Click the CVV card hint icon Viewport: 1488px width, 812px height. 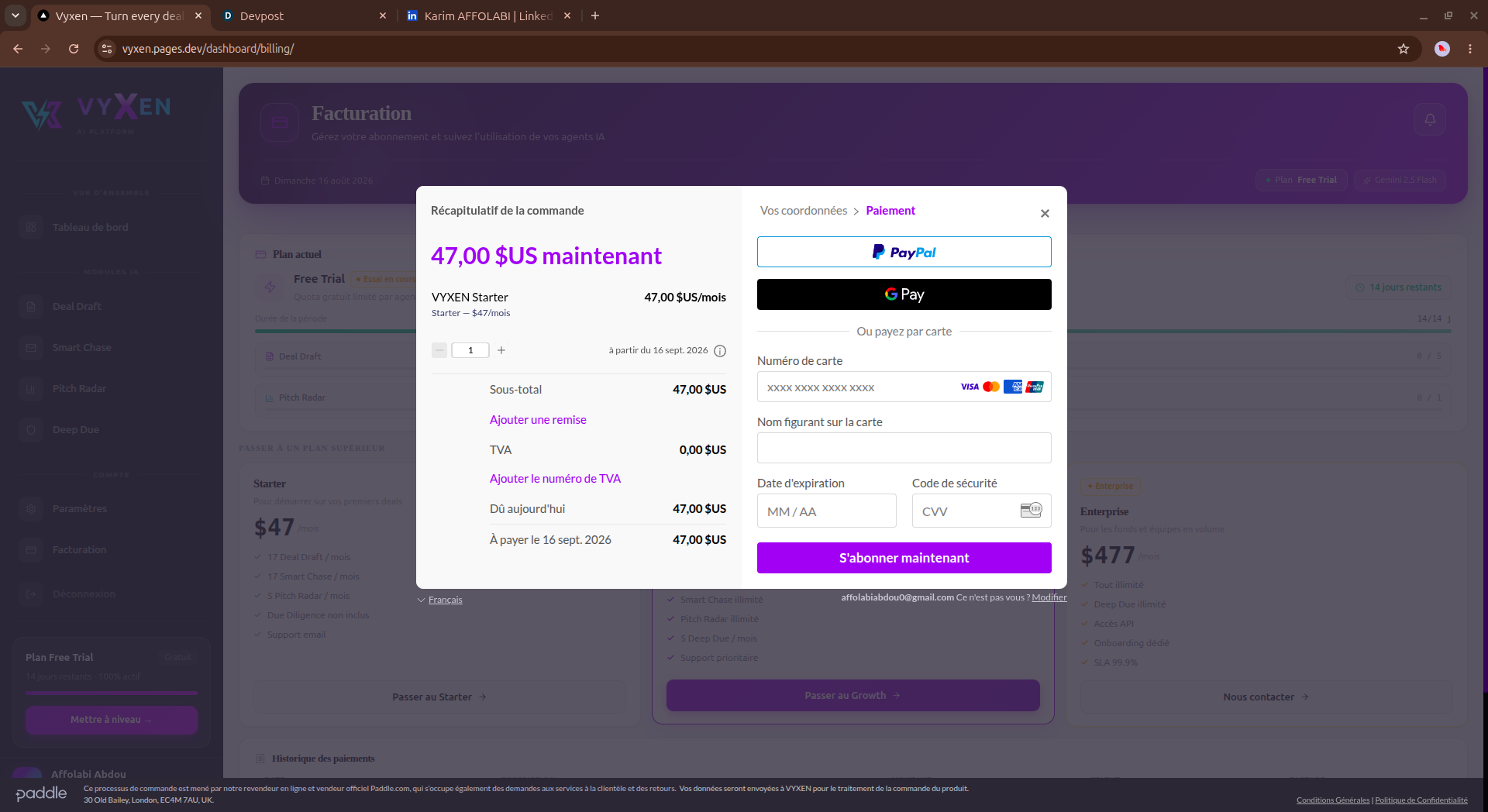1031,510
